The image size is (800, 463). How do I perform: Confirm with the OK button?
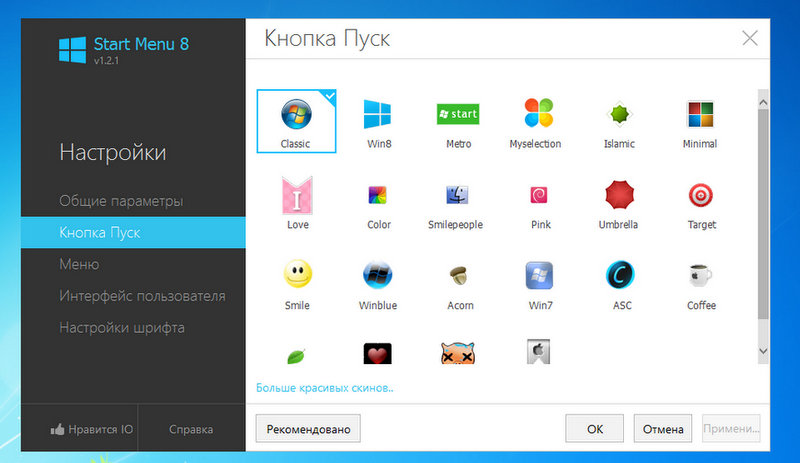(x=594, y=429)
